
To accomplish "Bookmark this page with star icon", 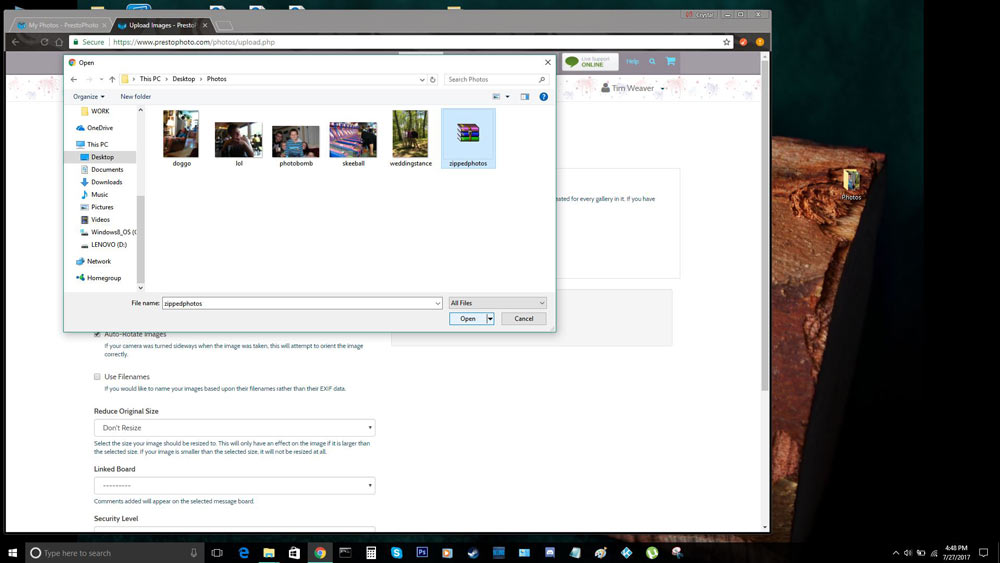I will 726,42.
